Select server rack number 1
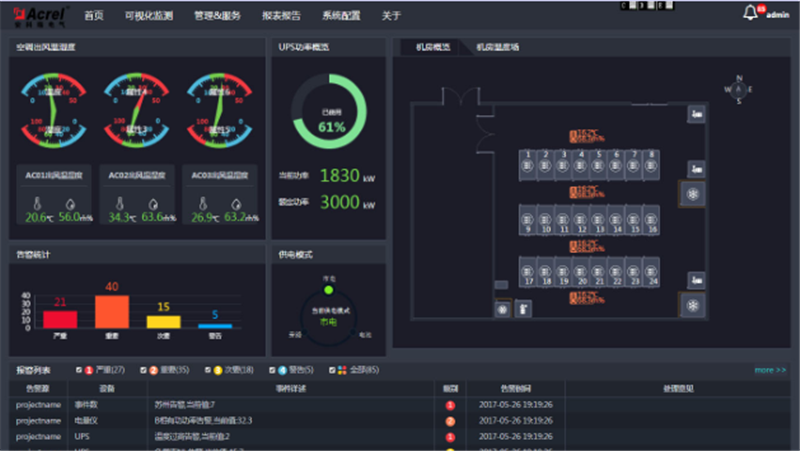 [527, 166]
